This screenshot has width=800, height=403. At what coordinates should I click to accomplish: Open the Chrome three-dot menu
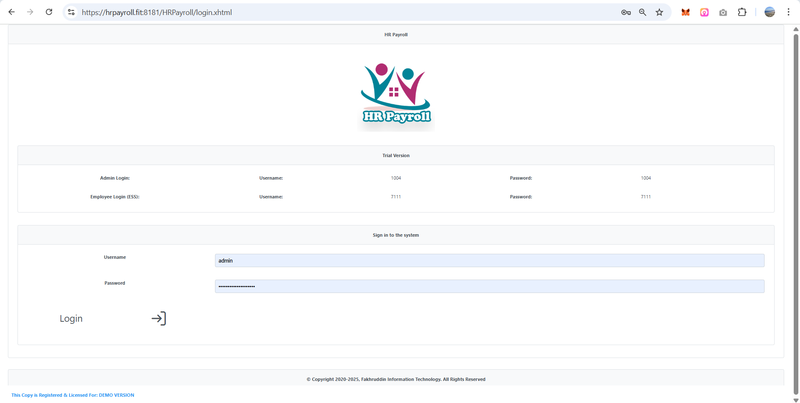pos(788,12)
